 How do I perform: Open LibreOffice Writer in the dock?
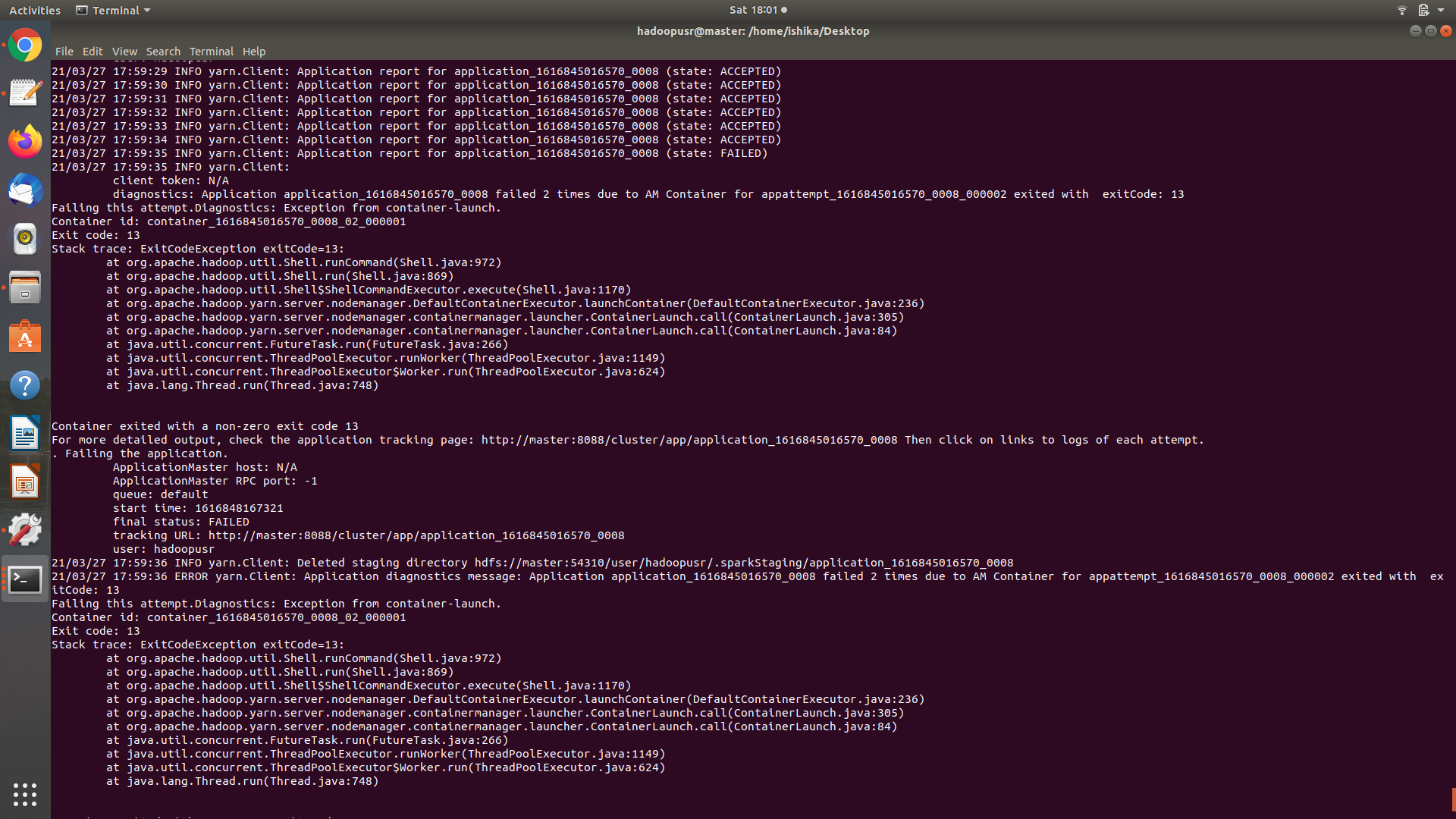point(25,434)
